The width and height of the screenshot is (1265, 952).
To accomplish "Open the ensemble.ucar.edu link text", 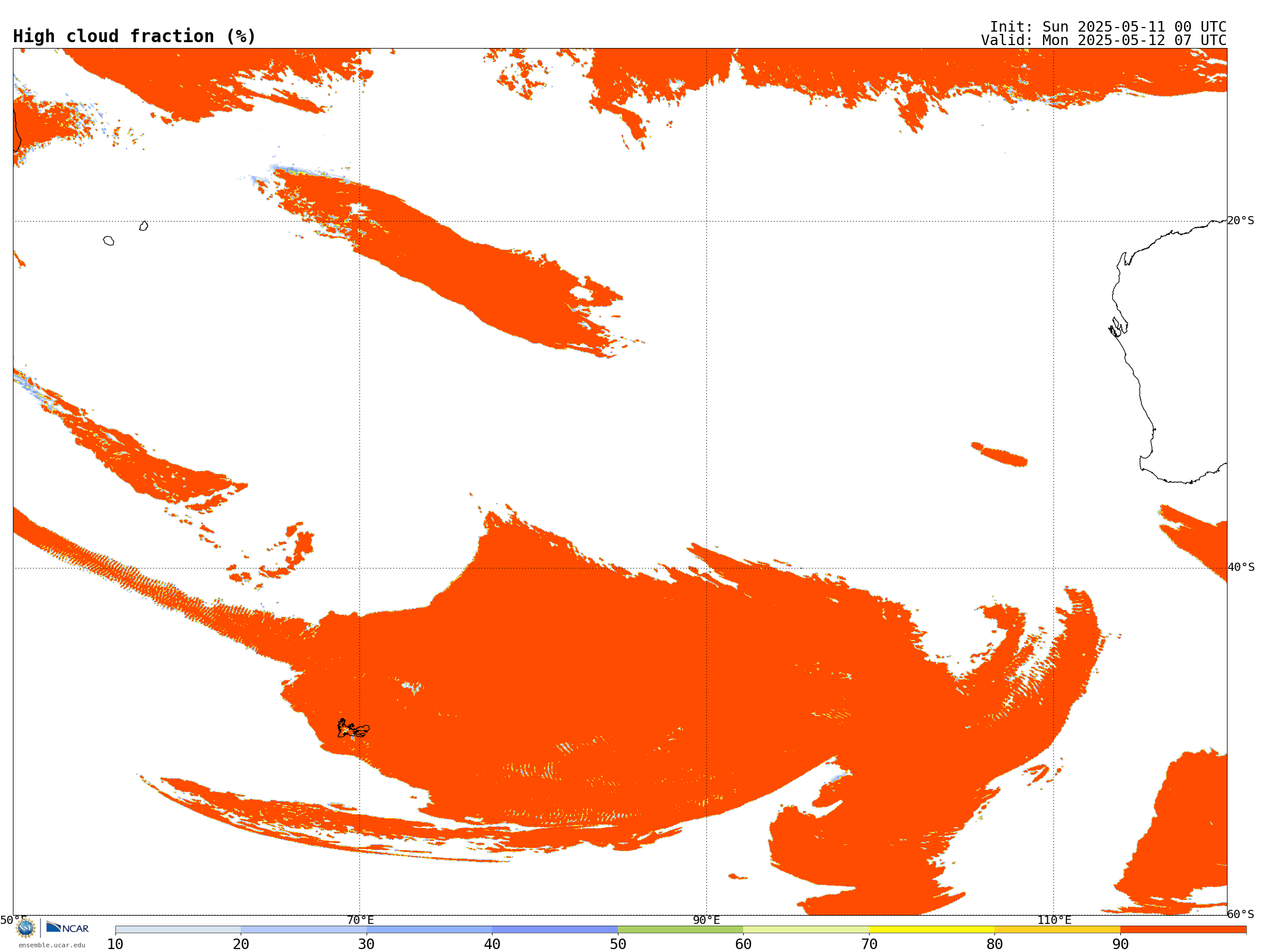I will click(52, 945).
